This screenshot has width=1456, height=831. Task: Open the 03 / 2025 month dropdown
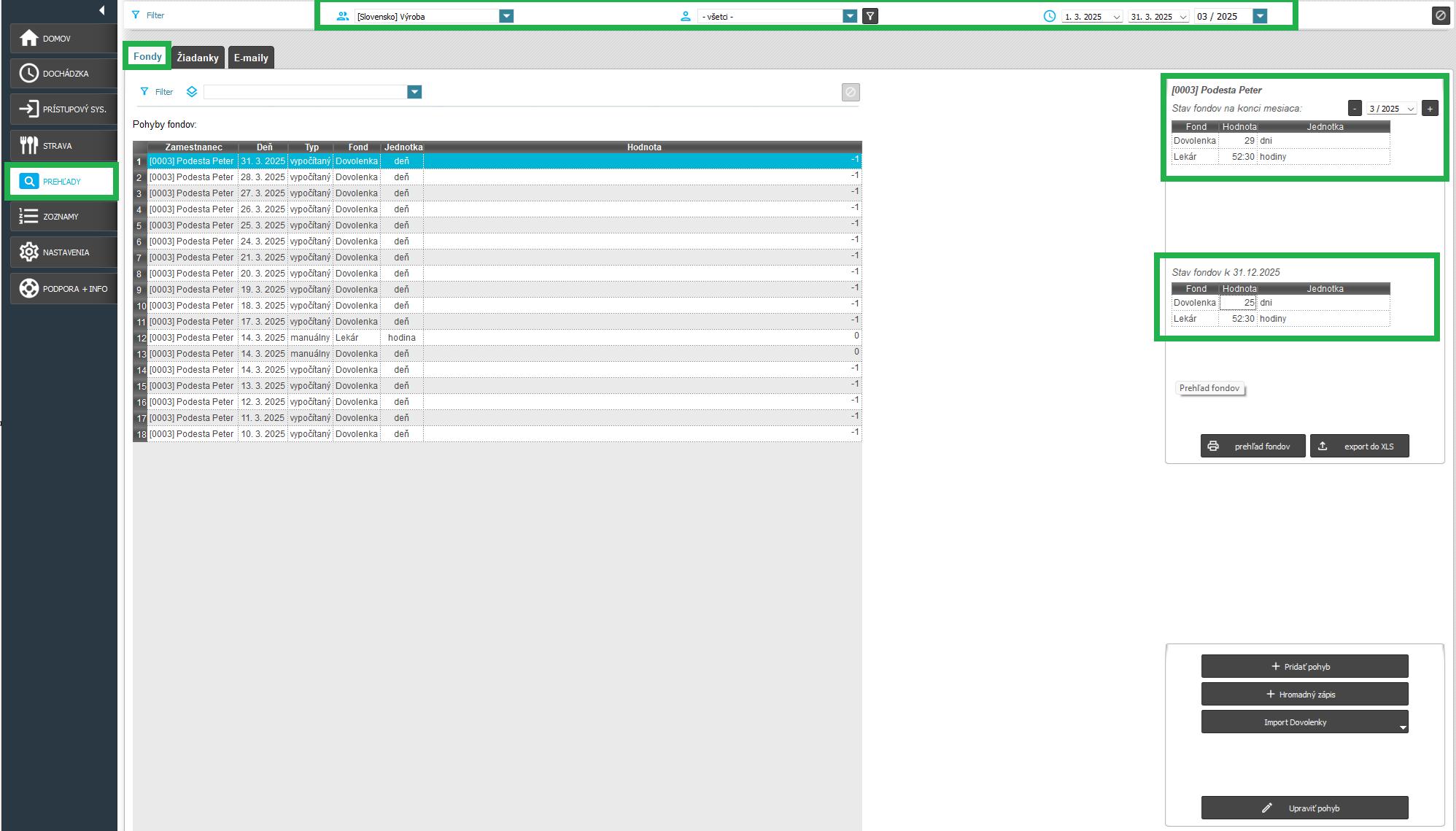1260,16
